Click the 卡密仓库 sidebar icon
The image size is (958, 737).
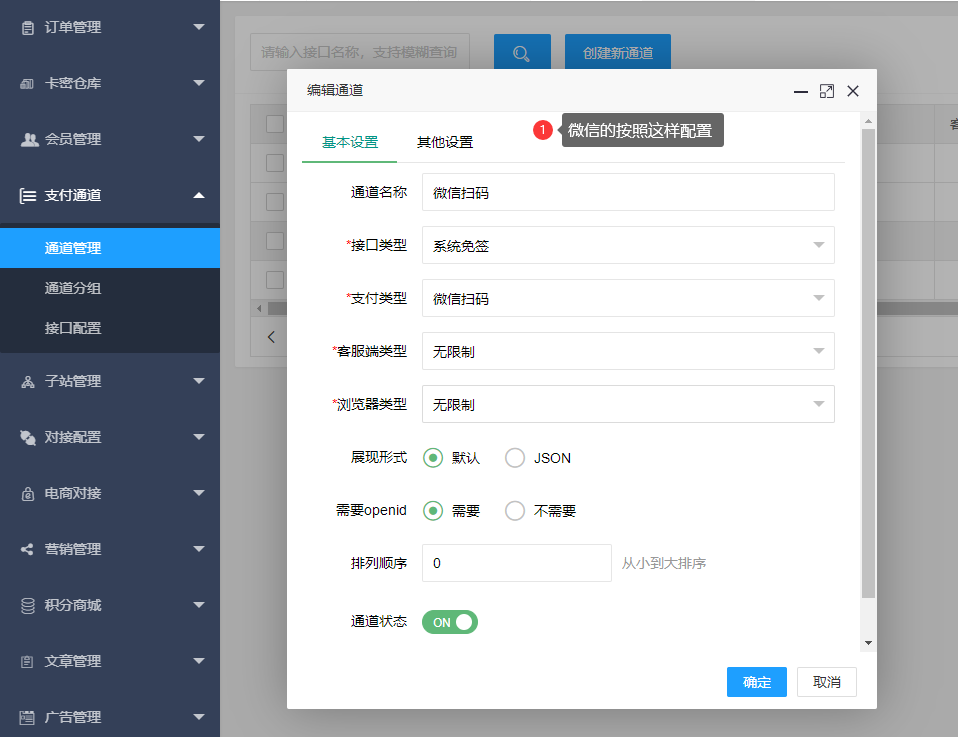pyautogui.click(x=27, y=84)
